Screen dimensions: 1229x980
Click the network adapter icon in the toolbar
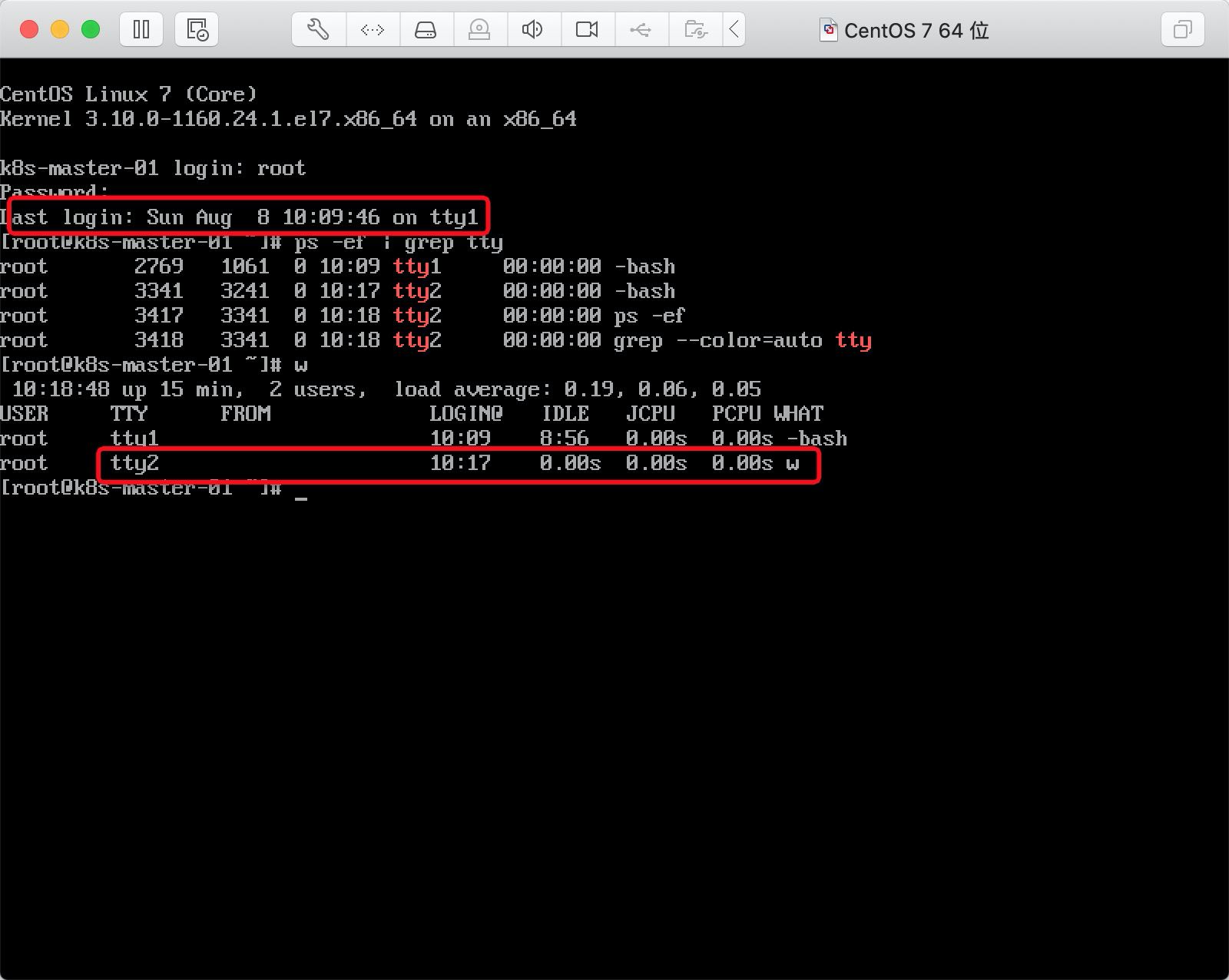(x=373, y=29)
